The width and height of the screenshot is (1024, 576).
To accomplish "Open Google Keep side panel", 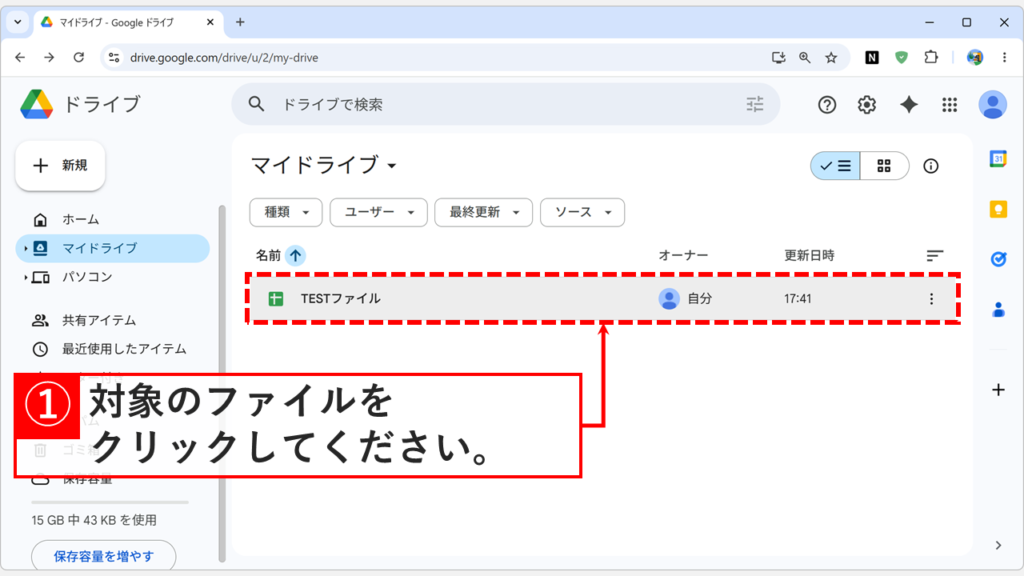I will point(998,209).
